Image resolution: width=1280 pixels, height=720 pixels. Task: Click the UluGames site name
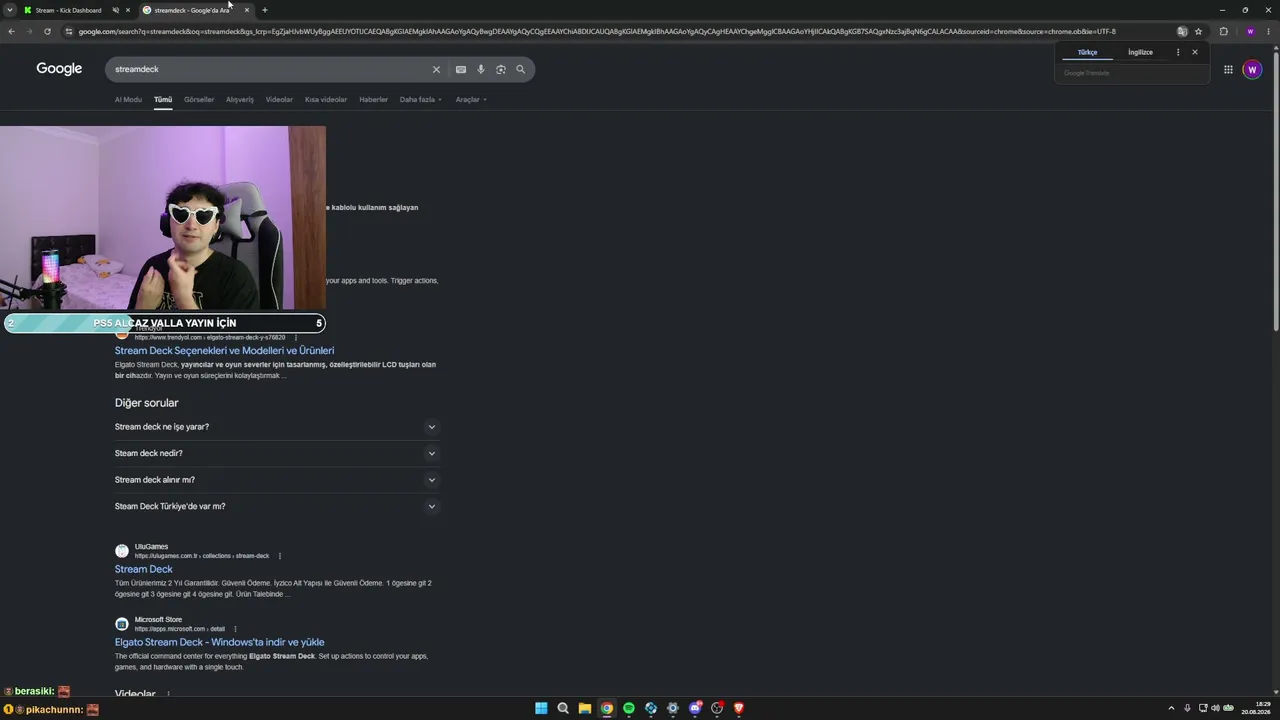coord(151,547)
